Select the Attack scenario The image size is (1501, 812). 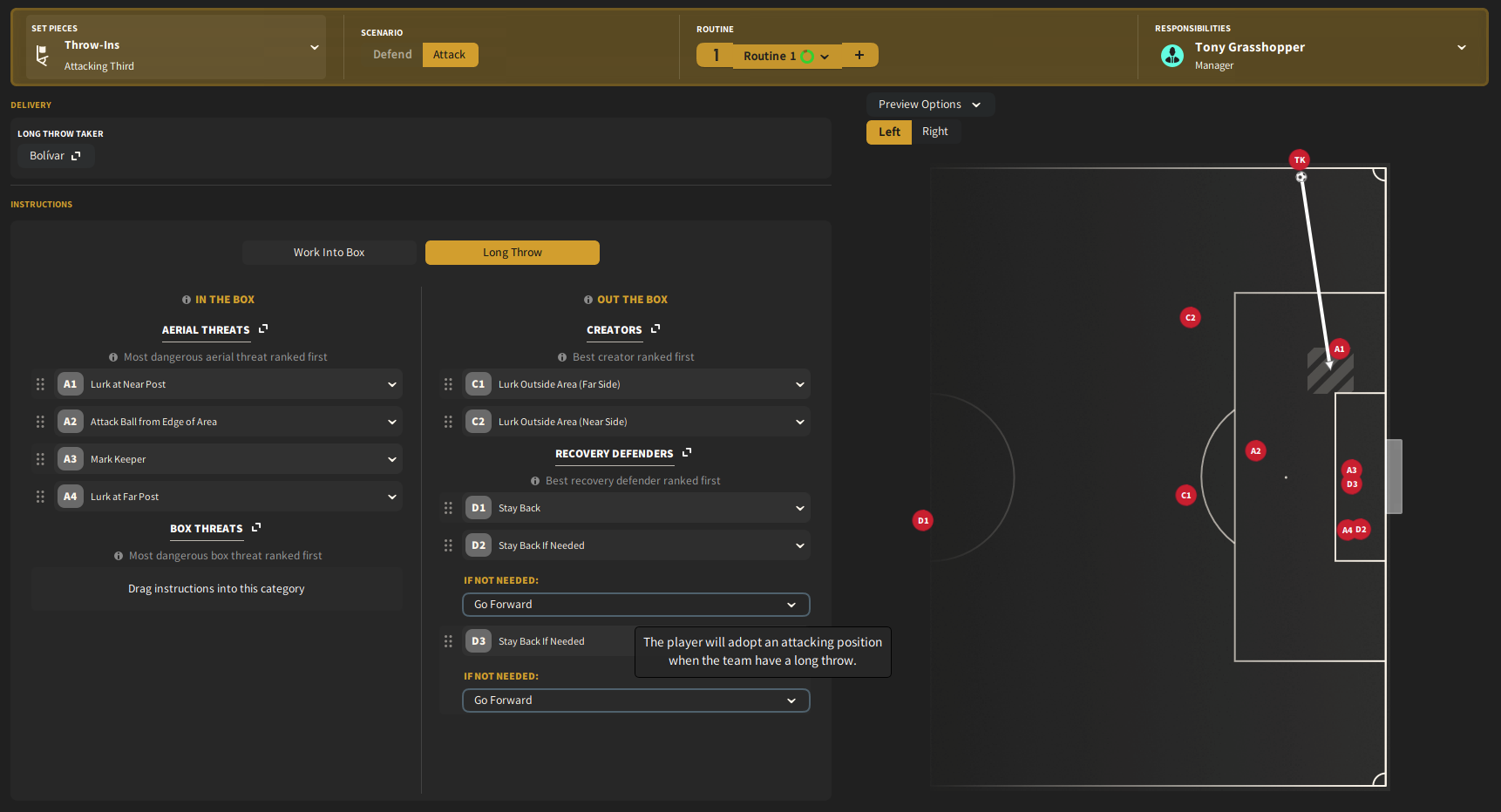450,54
